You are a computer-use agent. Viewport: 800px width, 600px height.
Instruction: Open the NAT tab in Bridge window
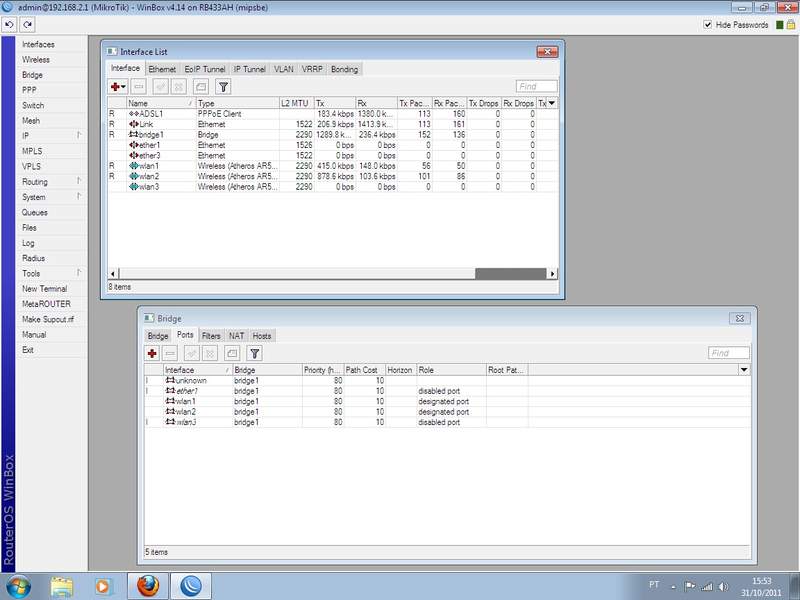(236, 336)
